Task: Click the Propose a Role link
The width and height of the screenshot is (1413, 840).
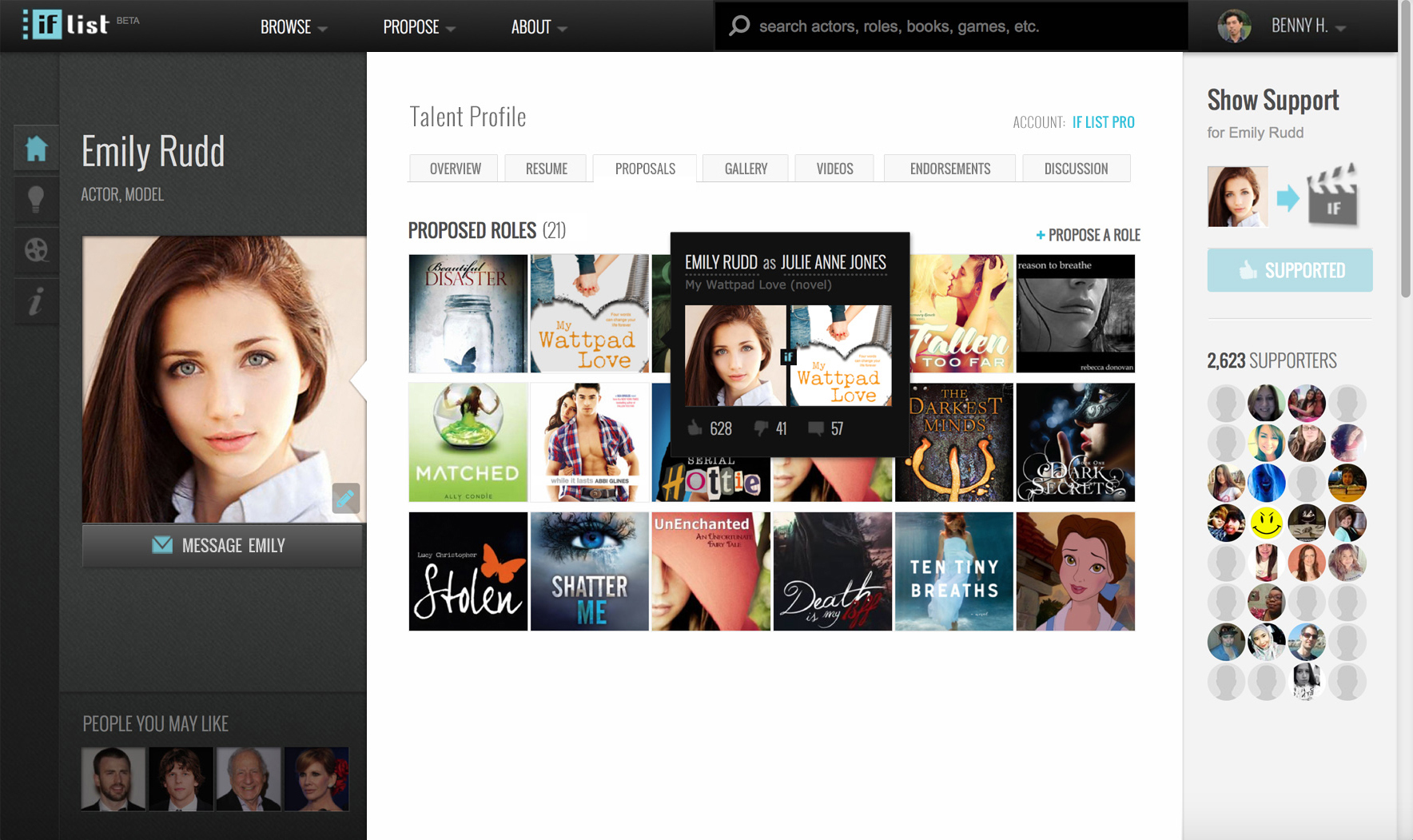Action: (1088, 235)
